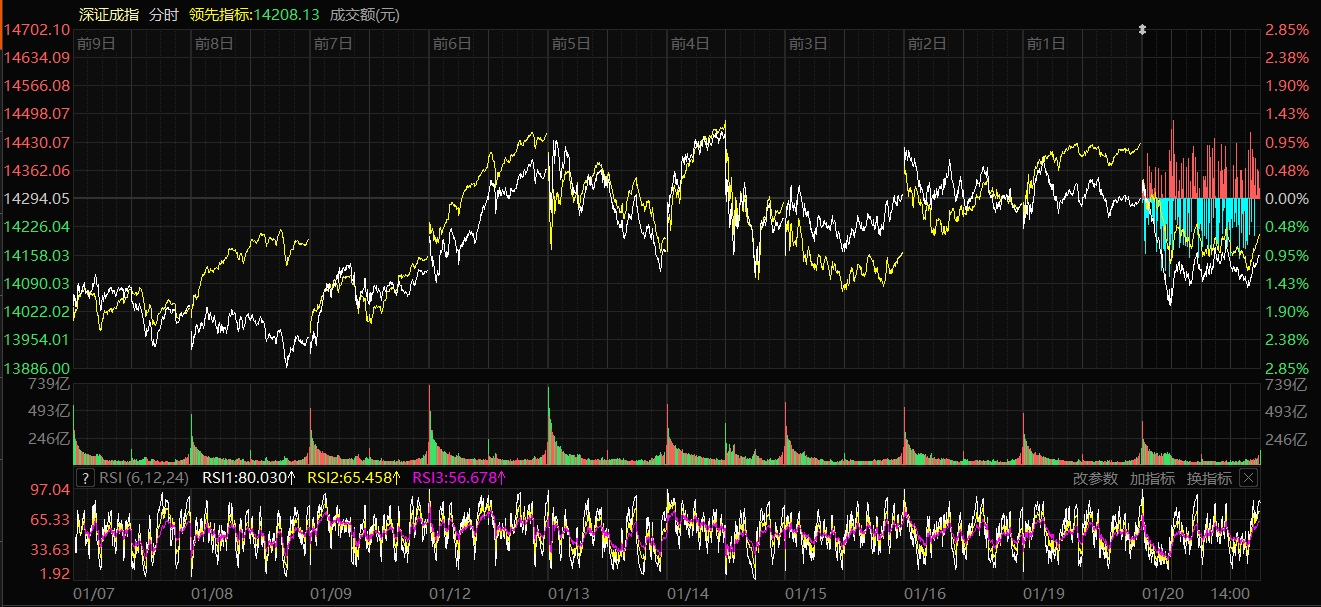Click 加指标 to add an indicator

pyautogui.click(x=1152, y=478)
